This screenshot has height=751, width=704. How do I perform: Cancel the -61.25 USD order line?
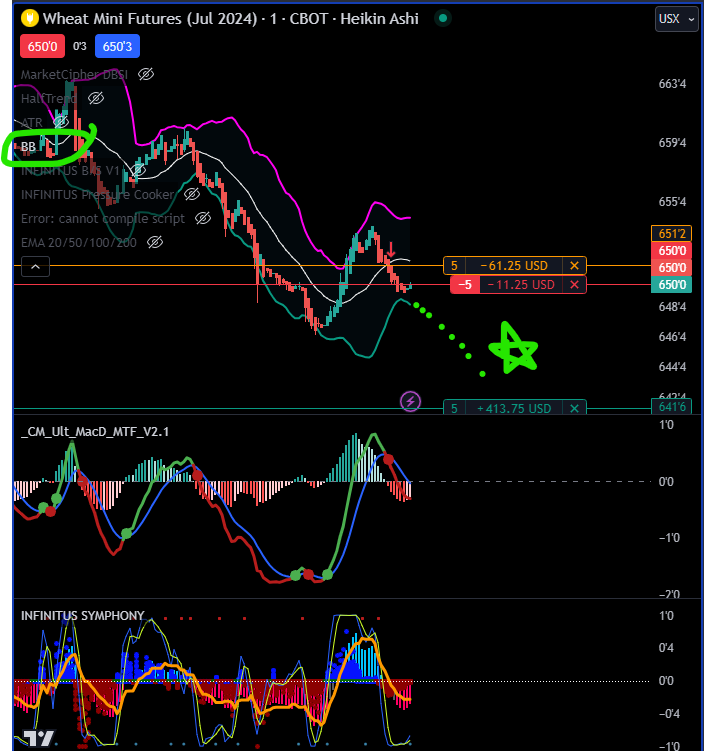[x=574, y=265]
